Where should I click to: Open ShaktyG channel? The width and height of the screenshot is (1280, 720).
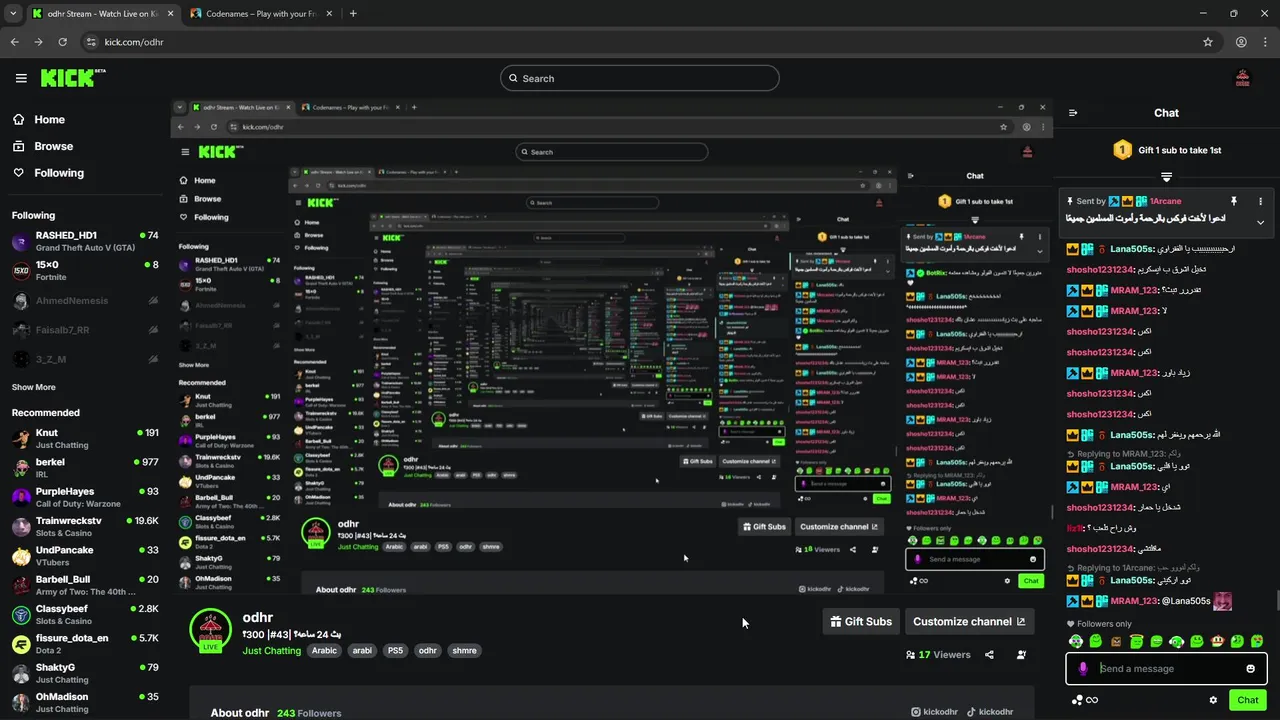click(x=85, y=673)
